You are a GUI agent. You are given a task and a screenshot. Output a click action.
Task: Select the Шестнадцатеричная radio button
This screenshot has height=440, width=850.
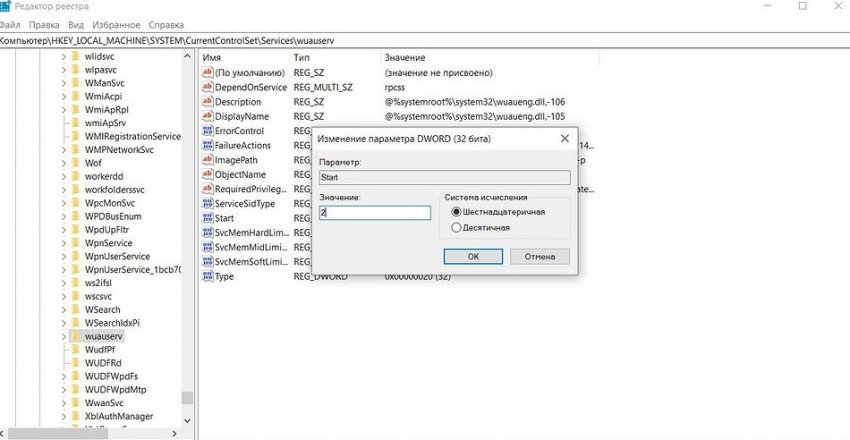(x=457, y=212)
